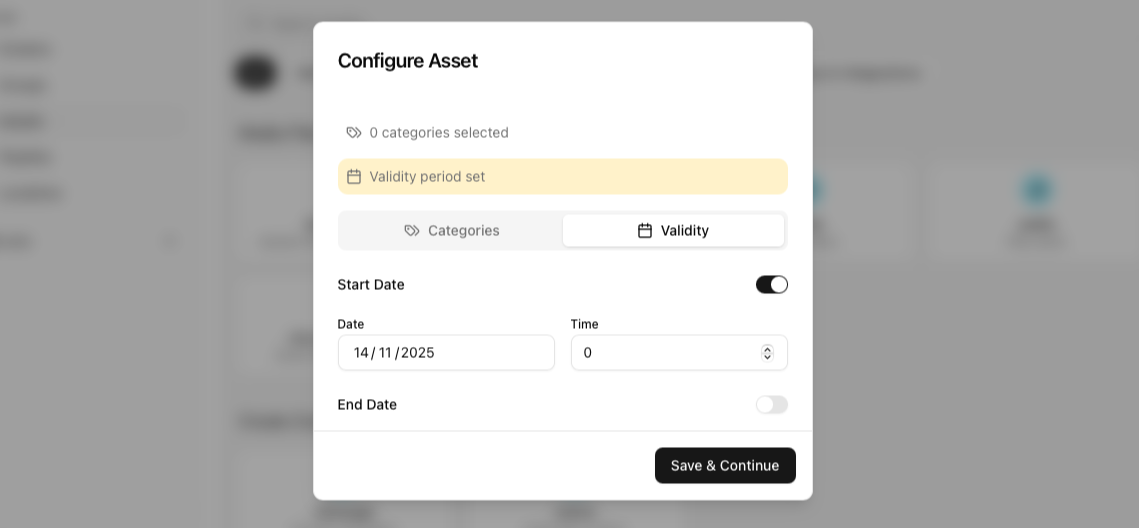Disable the Start Date toggle
The width and height of the screenshot is (1139, 528).
coord(771,285)
